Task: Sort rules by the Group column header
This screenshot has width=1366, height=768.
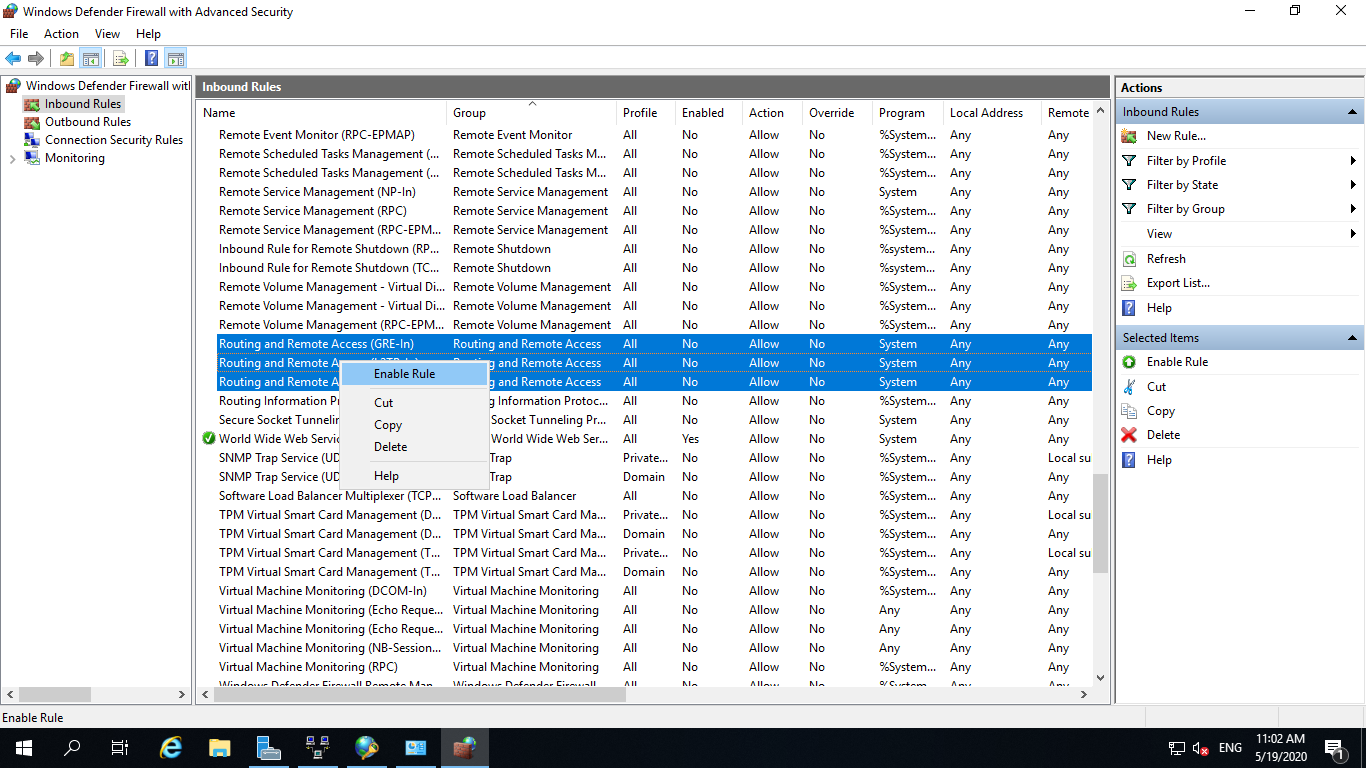Action: (532, 113)
